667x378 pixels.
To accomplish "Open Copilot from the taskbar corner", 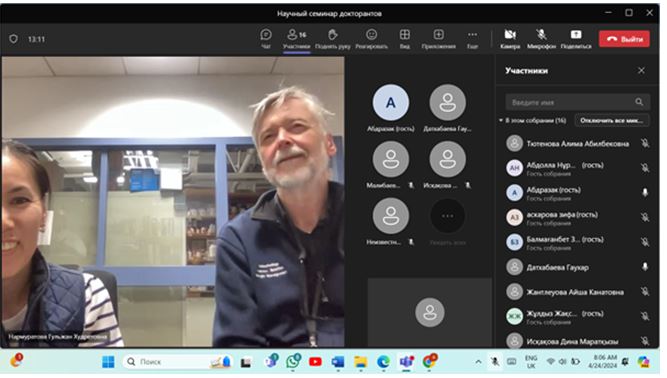I will (643, 362).
